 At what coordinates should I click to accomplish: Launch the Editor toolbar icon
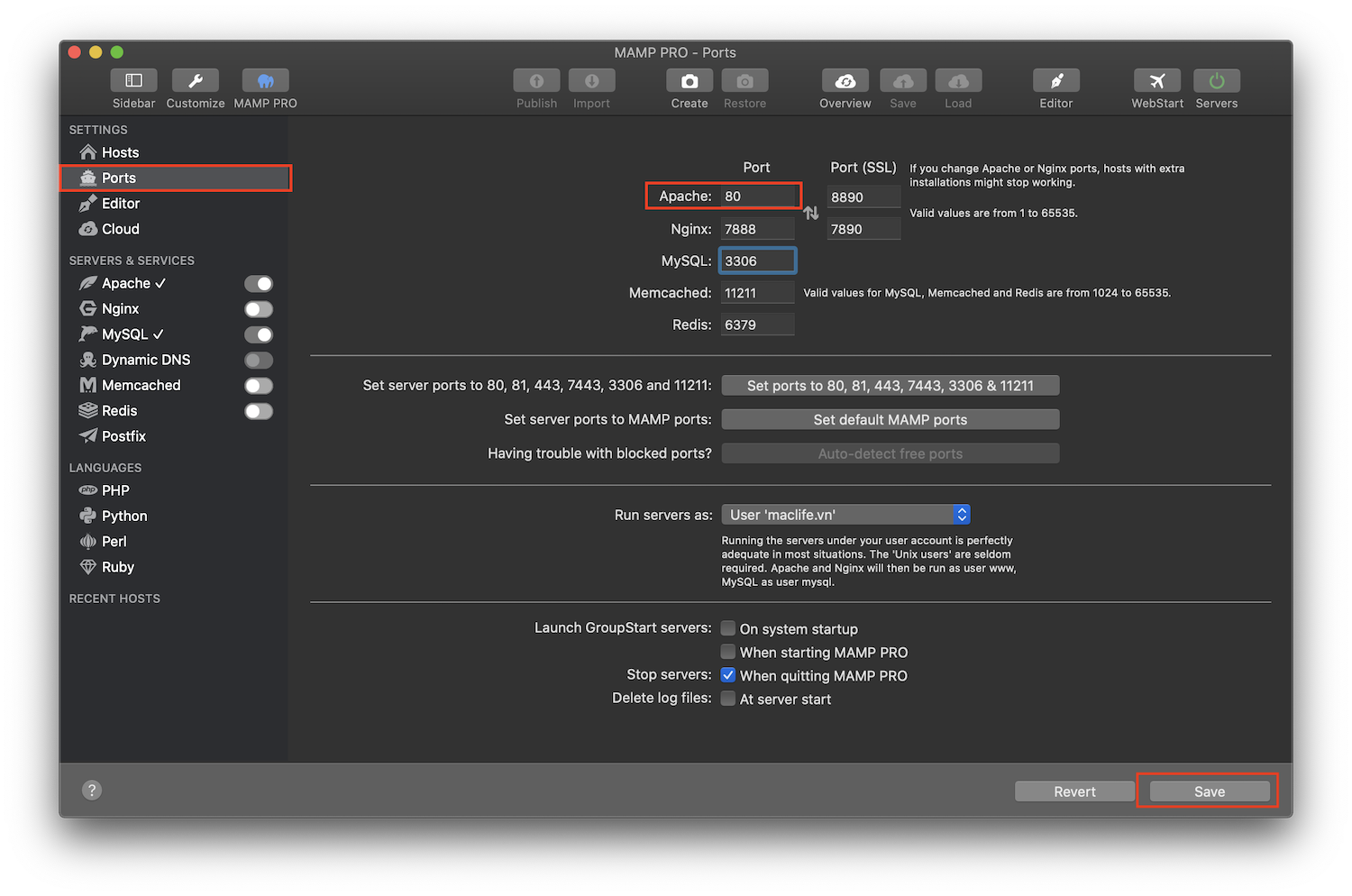click(x=1055, y=81)
